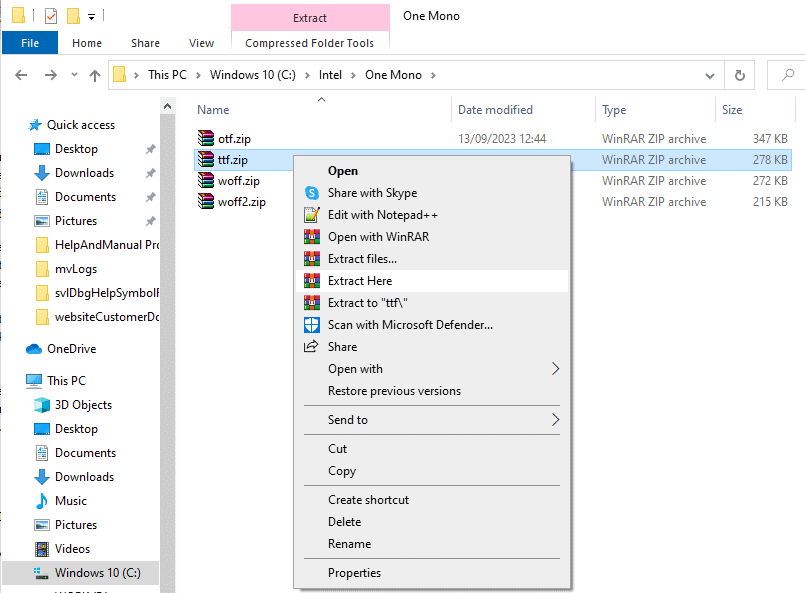806x593 pixels.
Task: Sort by Date modified column header
Action: (523, 110)
